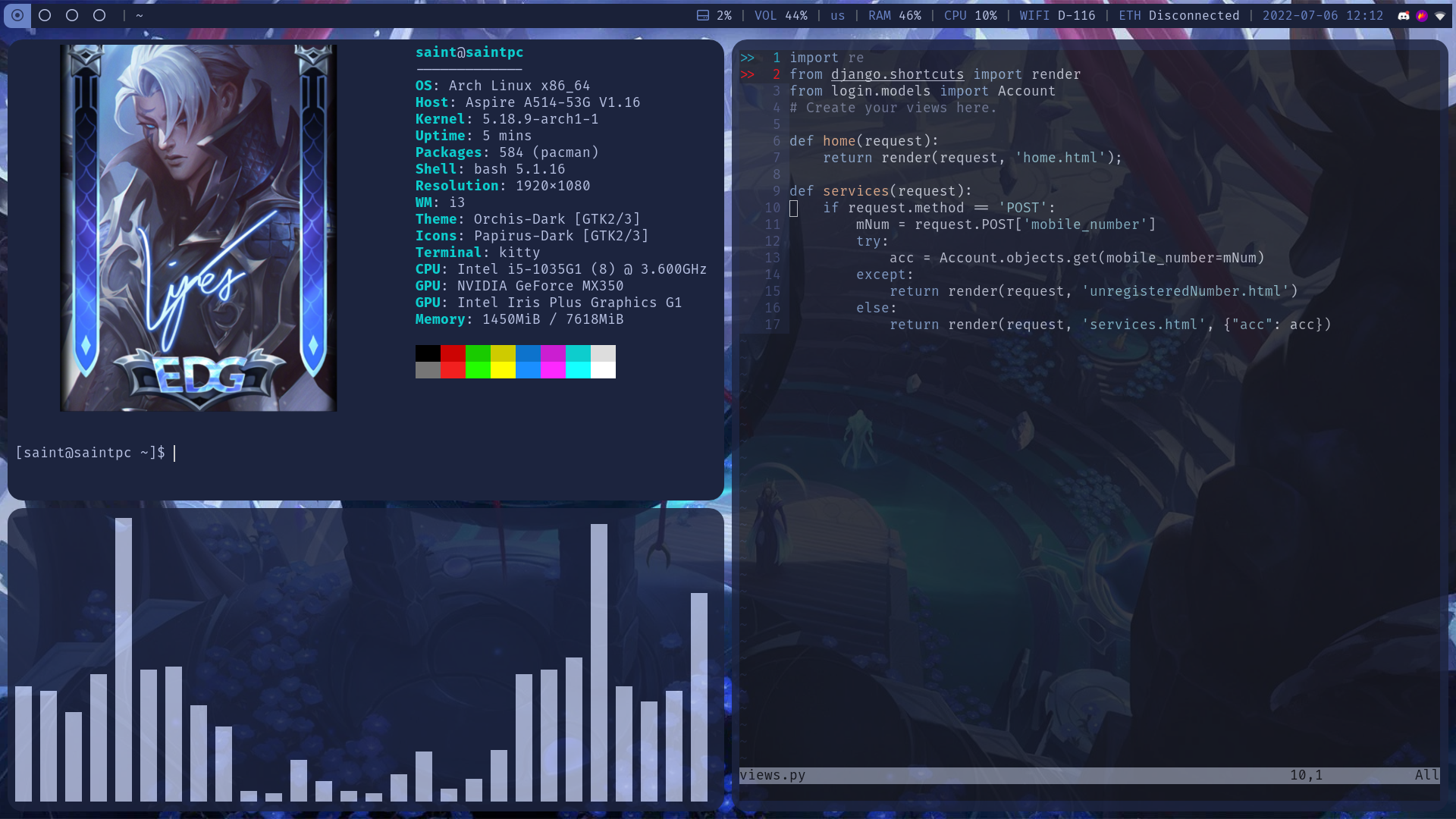Click the CPU 10% module
Image resolution: width=1456 pixels, height=819 pixels.
[x=971, y=15]
